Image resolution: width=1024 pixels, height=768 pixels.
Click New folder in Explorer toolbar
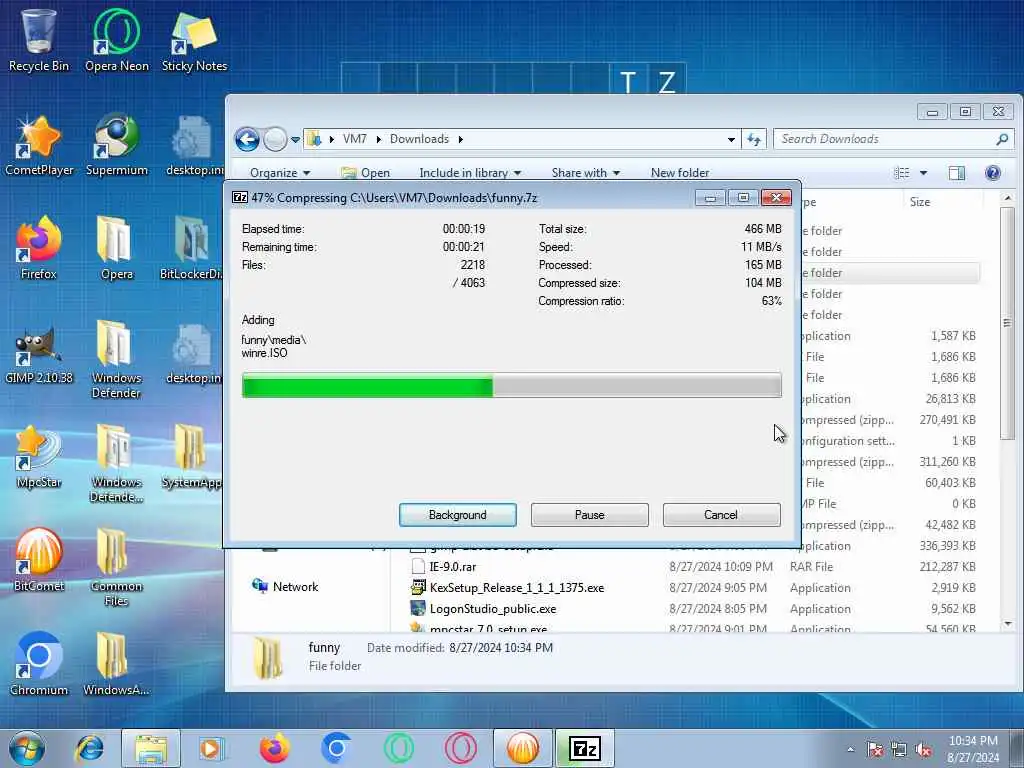click(x=680, y=172)
